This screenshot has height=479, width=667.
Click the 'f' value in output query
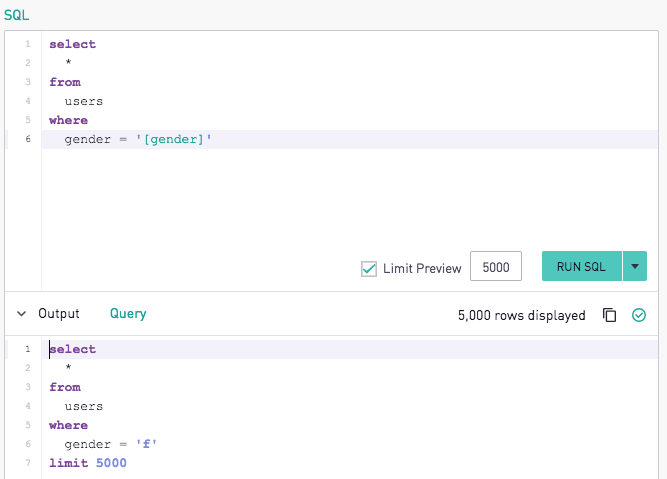click(x=146, y=444)
